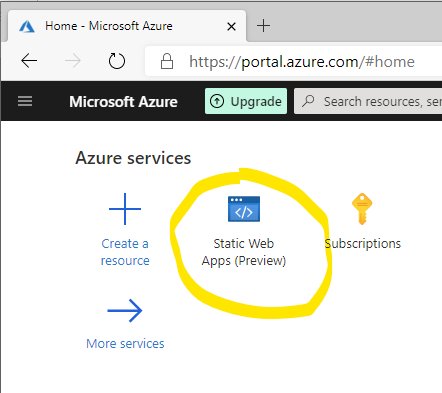Select the Home - Microsoft Azure tab

[127, 26]
